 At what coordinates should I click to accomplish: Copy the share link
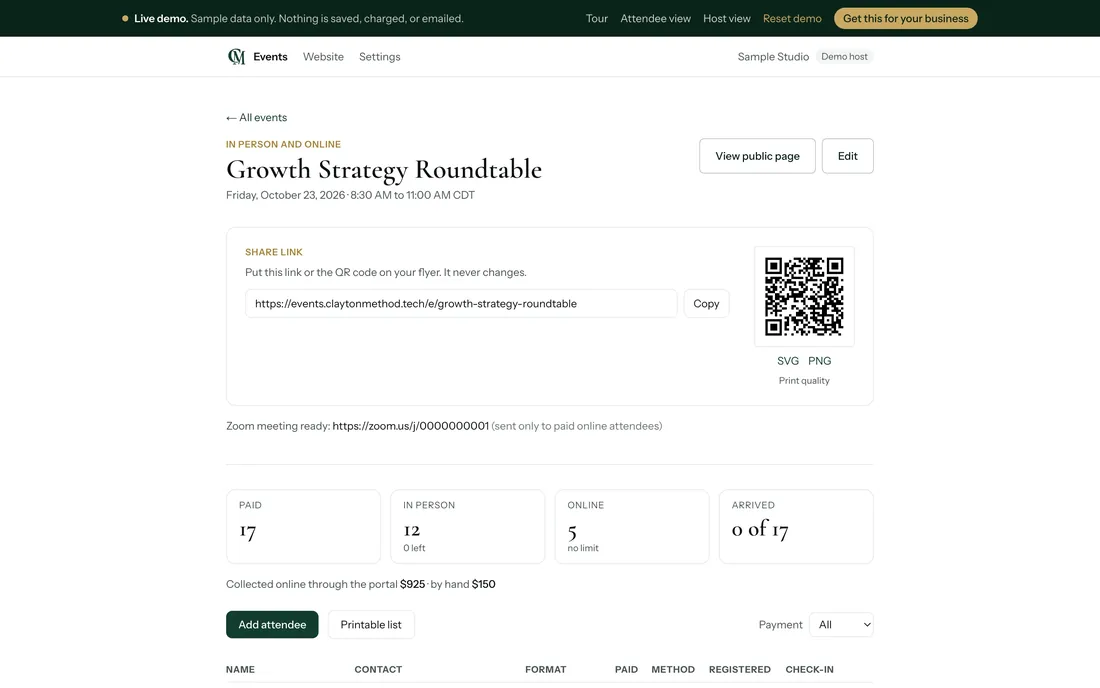706,304
